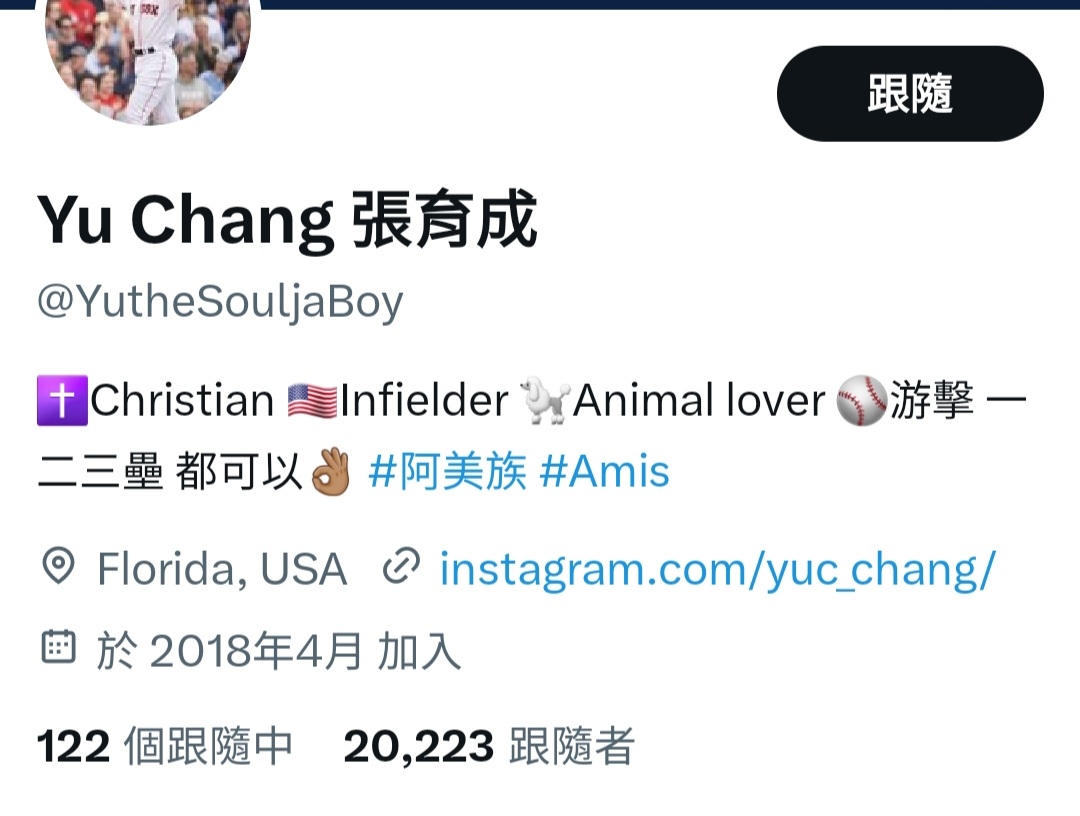Viewport: 1080px width, 816px height.
Task: Click the display name Yu Chang 張育成
Action: [287, 219]
